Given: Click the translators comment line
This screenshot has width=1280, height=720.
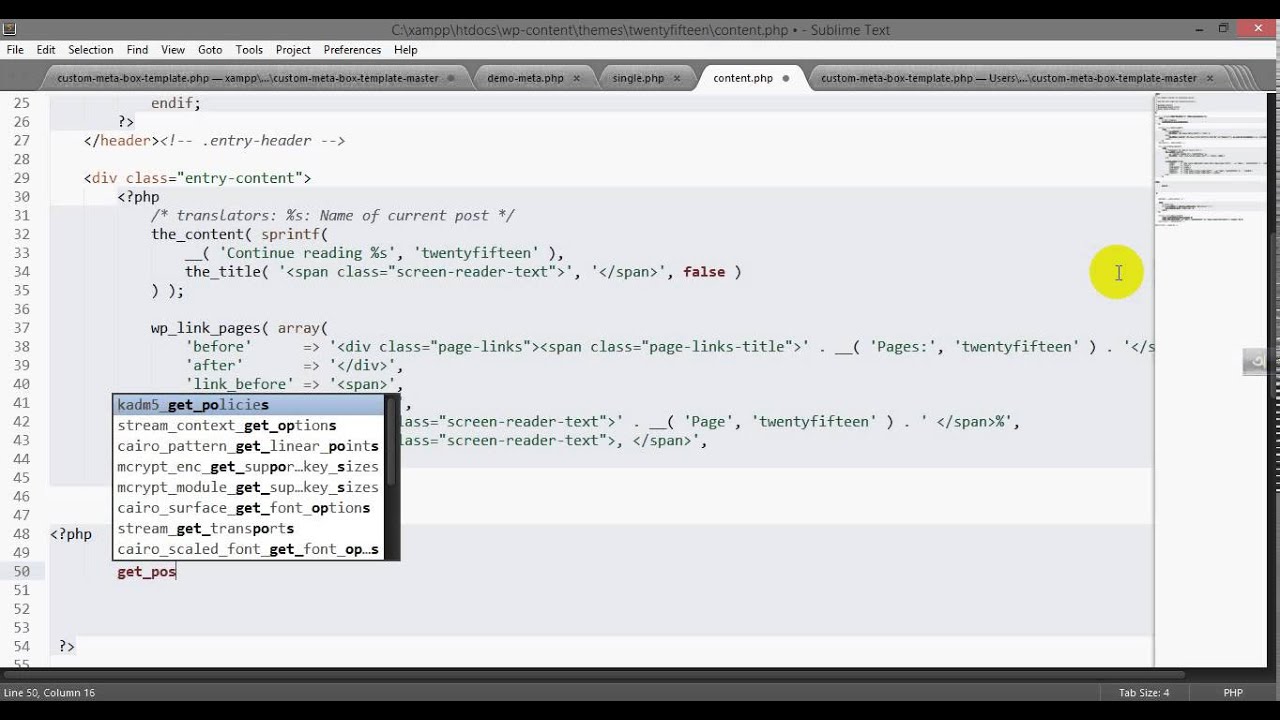Looking at the screenshot, I should click(333, 216).
